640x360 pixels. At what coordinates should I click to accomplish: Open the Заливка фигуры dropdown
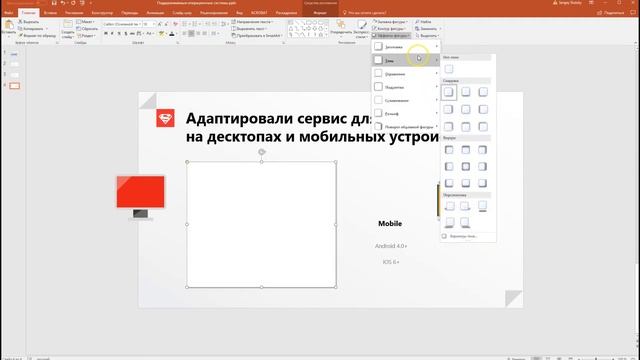(390, 22)
